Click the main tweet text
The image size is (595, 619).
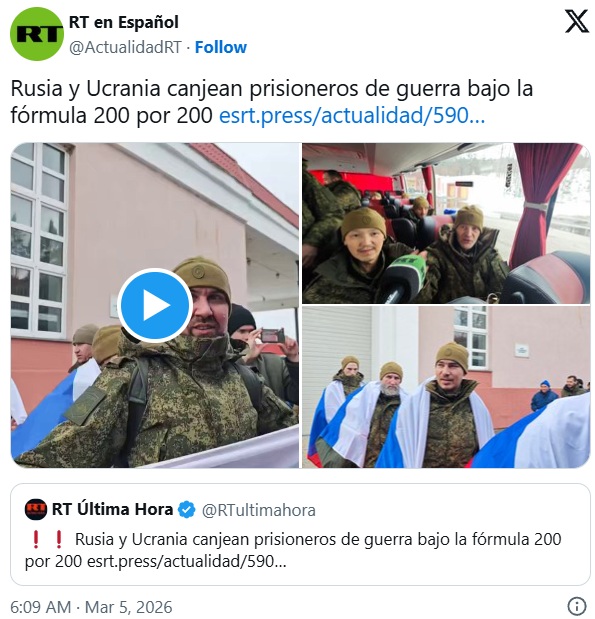(272, 102)
